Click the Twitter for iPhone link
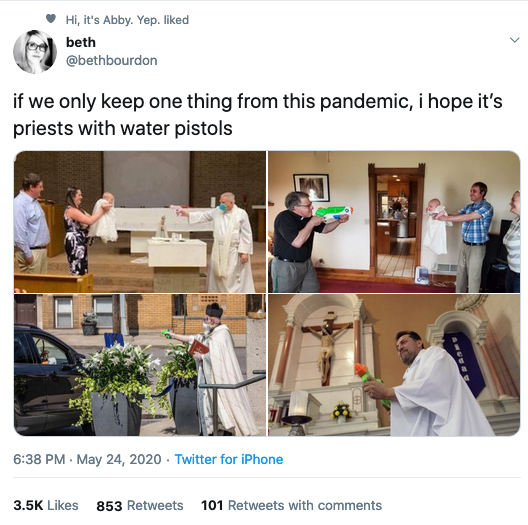Viewport: 528px width, 525px height. tap(229, 459)
